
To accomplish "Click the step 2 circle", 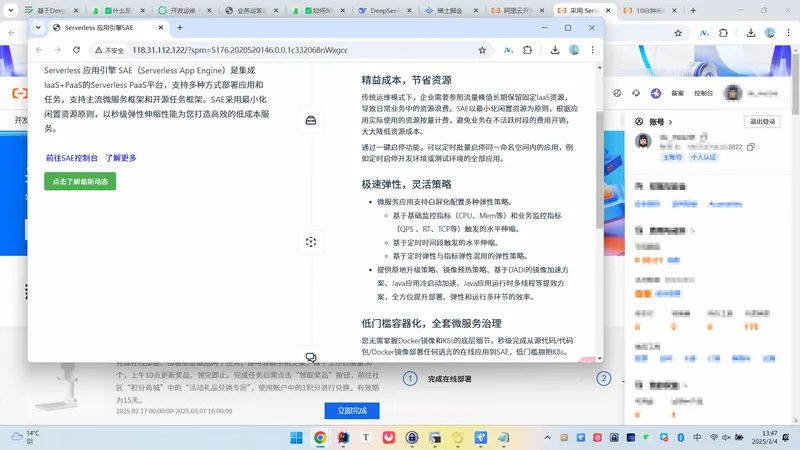I will point(604,379).
